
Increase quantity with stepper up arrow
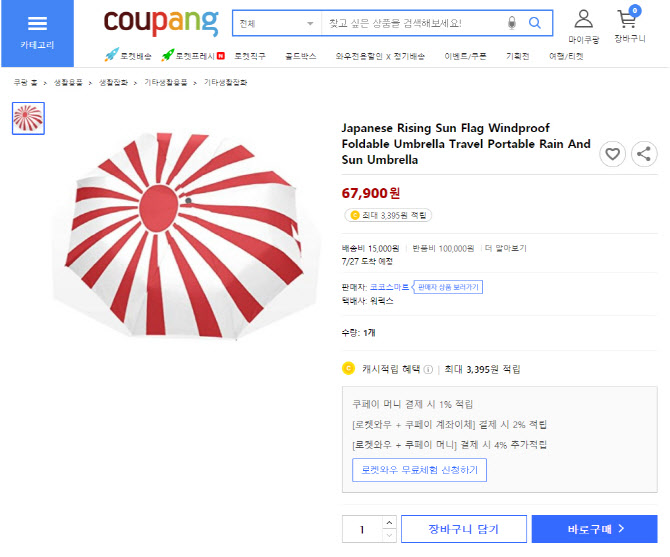[x=391, y=523]
